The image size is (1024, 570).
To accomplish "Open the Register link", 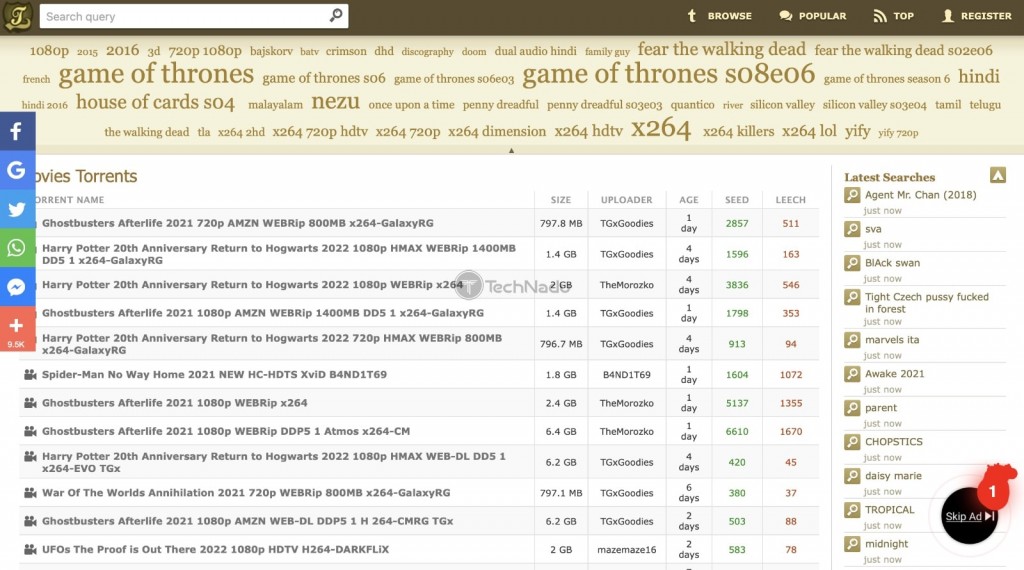I will pos(976,16).
